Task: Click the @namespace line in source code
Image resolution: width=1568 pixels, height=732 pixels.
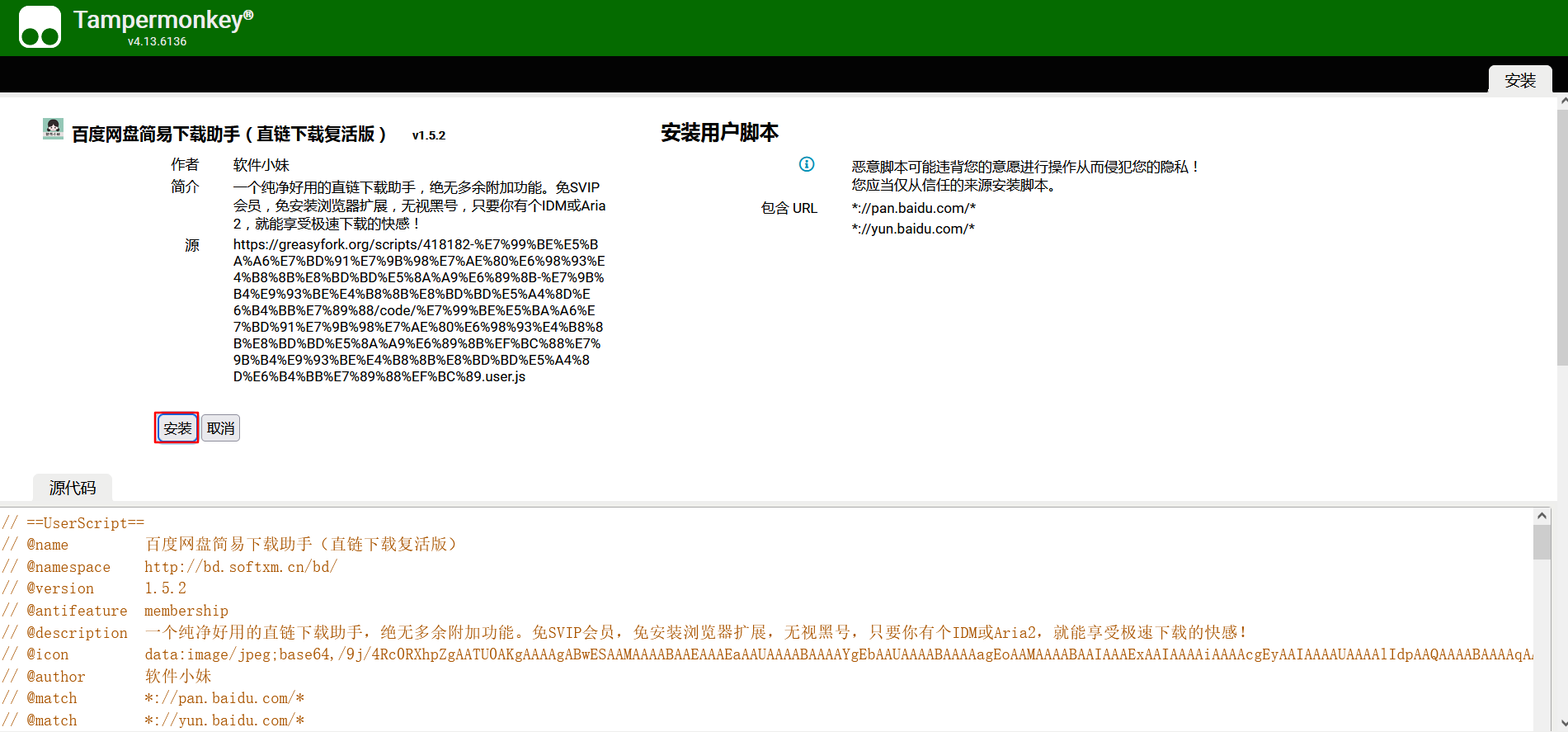Action: (x=170, y=566)
